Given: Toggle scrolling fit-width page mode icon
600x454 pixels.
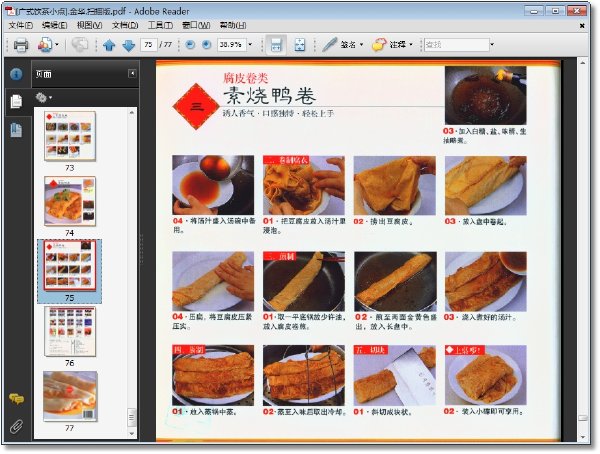Looking at the screenshot, I should click(x=276, y=45).
